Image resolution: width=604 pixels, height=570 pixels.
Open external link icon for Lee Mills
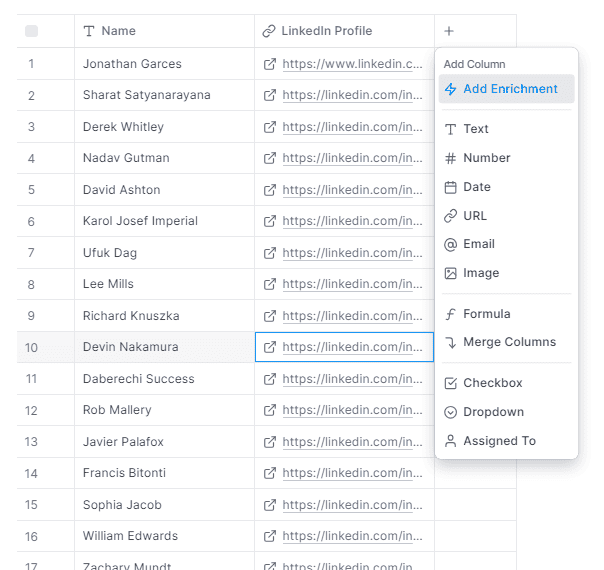coord(270,284)
